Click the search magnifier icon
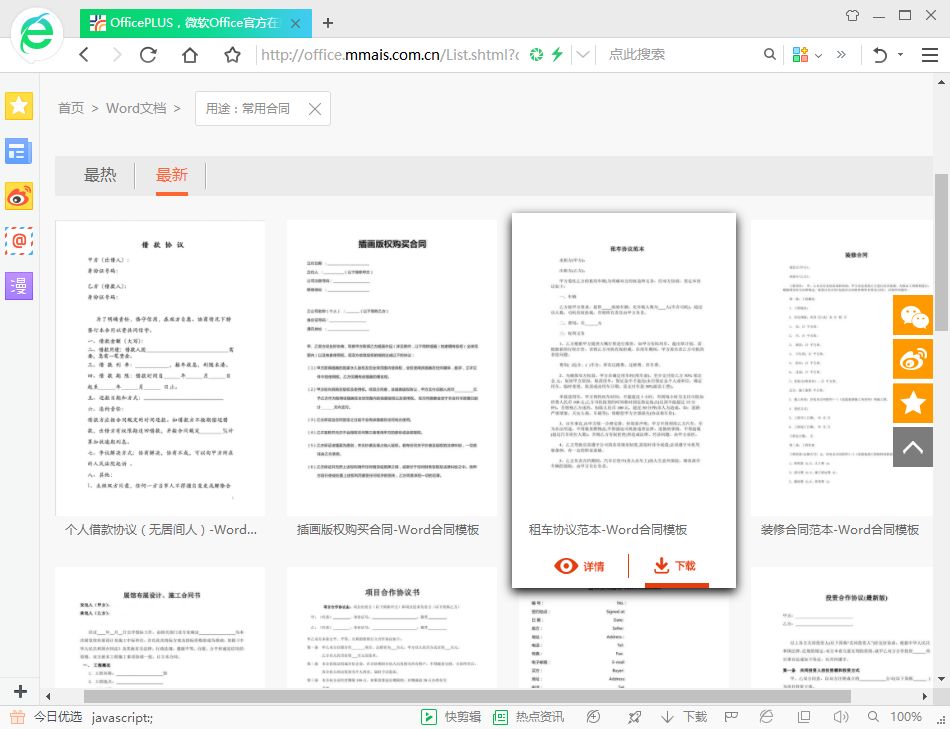Screen dimensions: 950x729 770,55
